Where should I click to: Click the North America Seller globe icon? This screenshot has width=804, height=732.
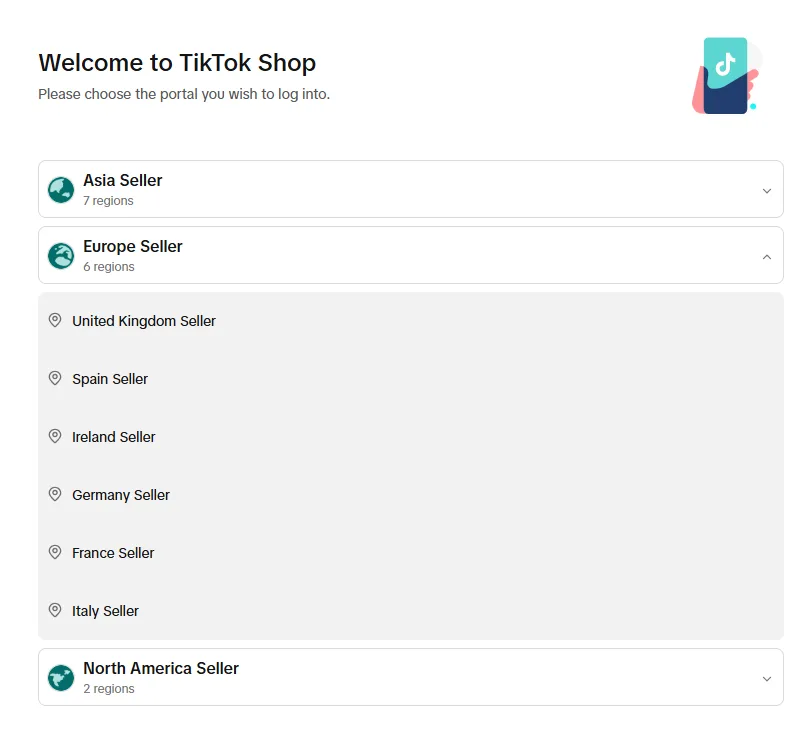point(61,678)
